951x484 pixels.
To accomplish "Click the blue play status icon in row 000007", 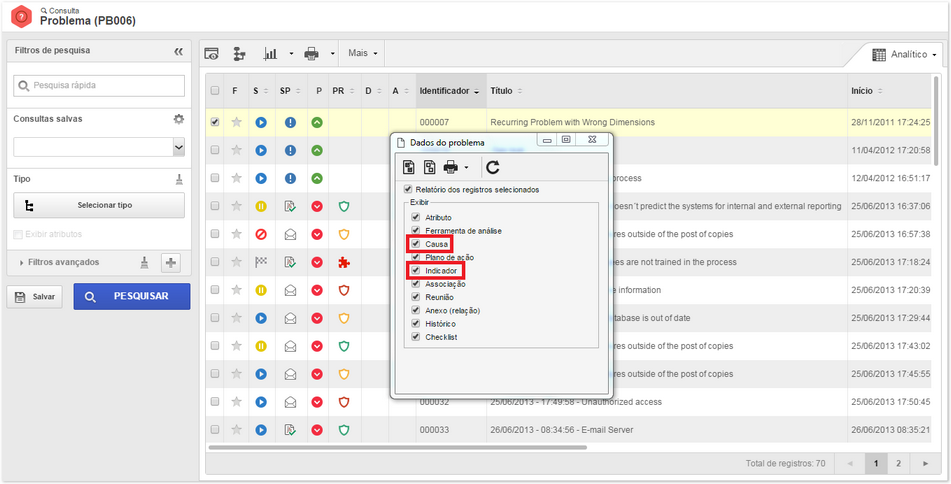I will (x=261, y=123).
